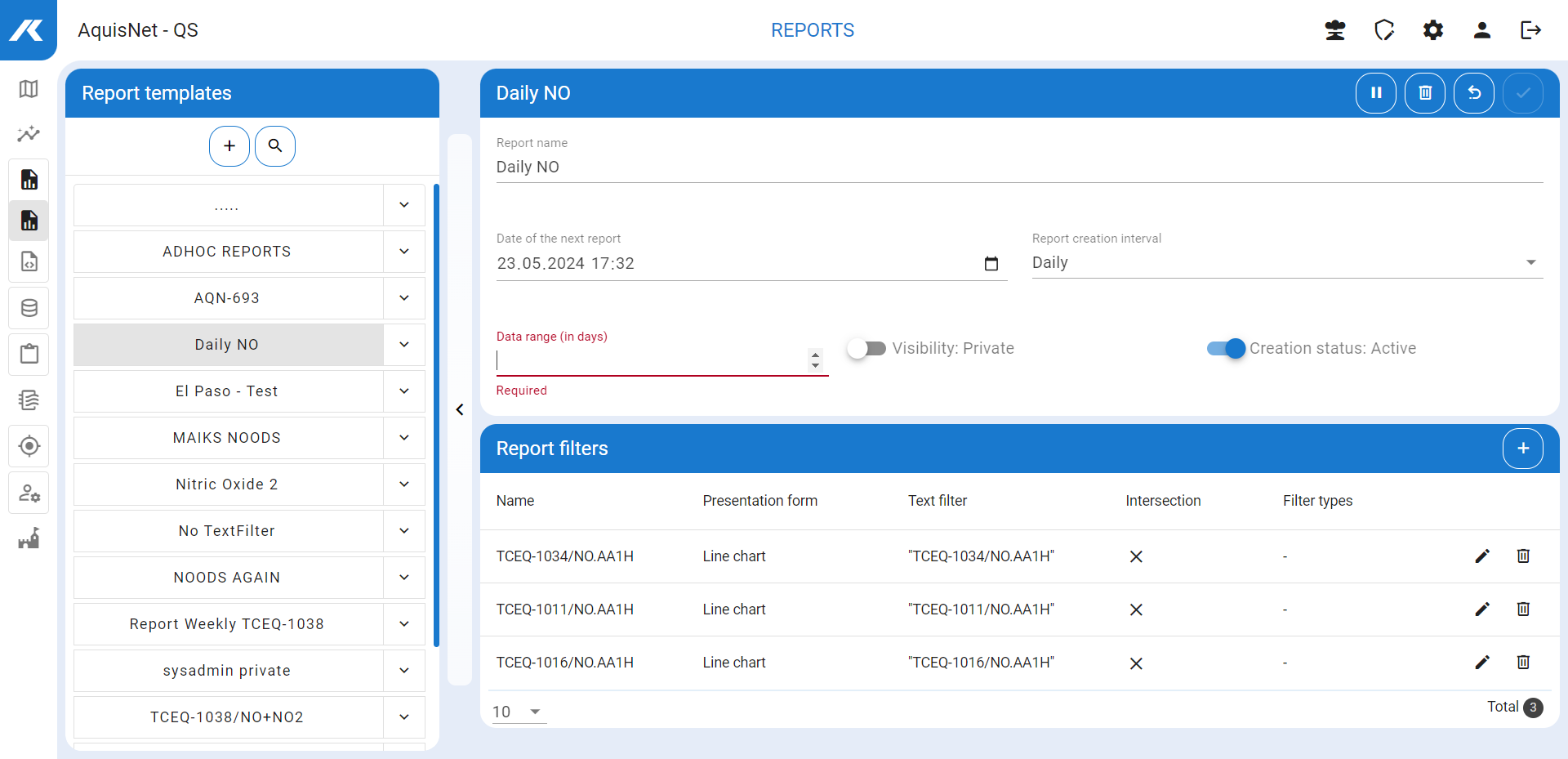The height and width of the screenshot is (759, 1568).
Task: Click the pause report button
Action: click(x=1375, y=93)
